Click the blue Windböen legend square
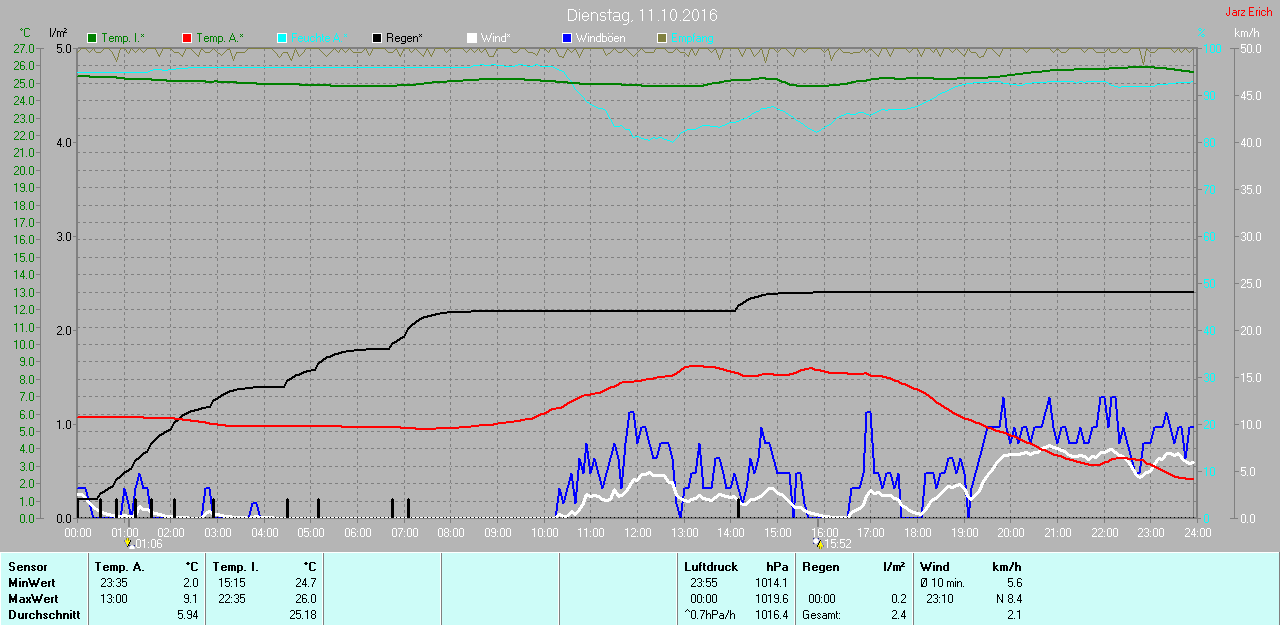 point(567,38)
